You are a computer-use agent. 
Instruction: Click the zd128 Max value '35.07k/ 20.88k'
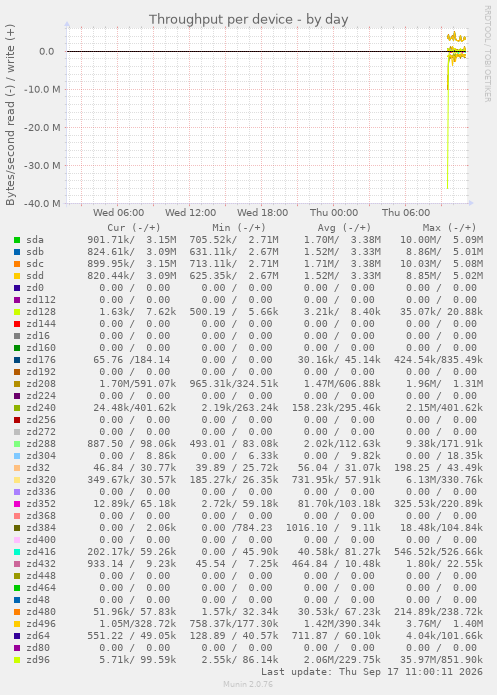click(x=442, y=312)
